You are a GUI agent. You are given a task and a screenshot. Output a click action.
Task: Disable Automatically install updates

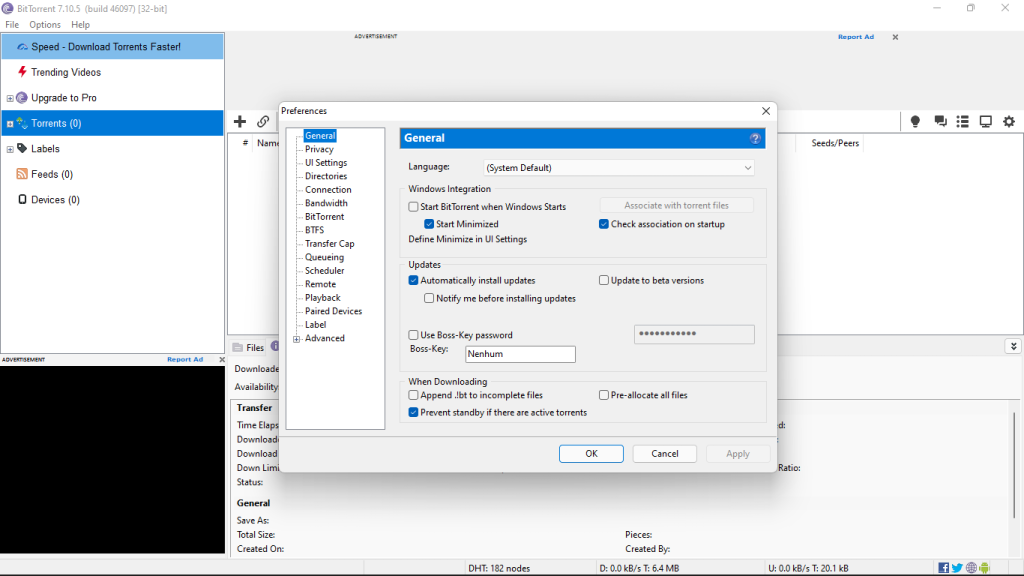[413, 280]
